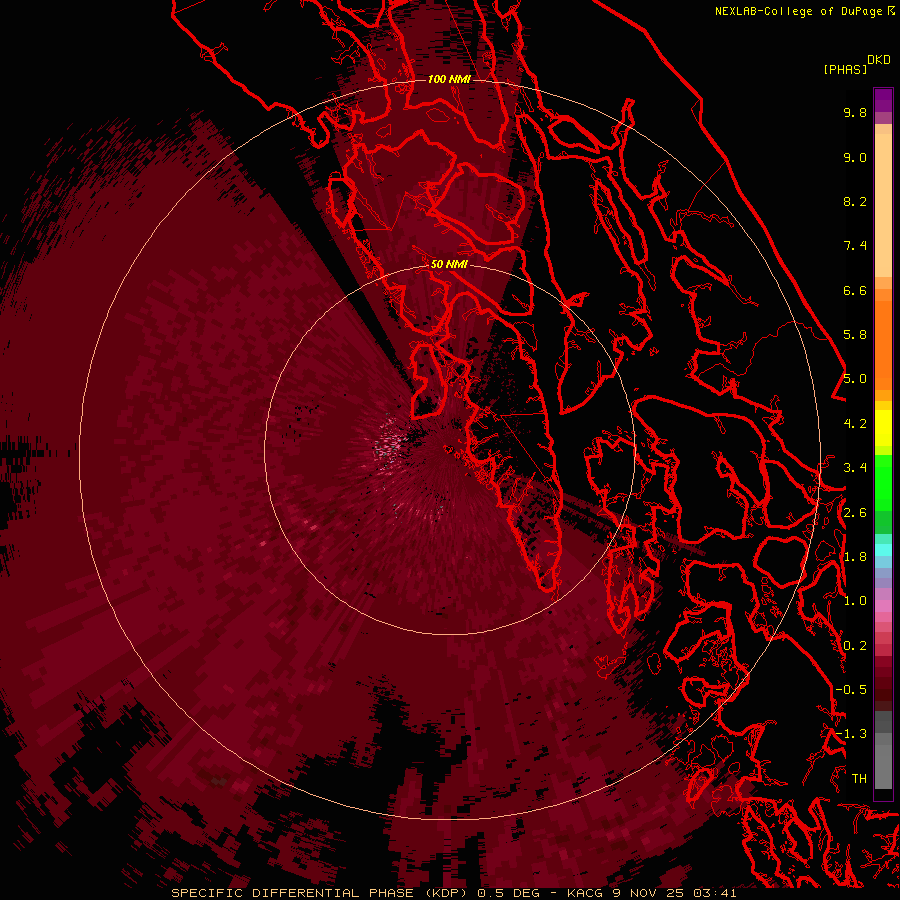Pick the cyan band near 1.8
Viewport: 900px width, 900px height.
coord(883,550)
